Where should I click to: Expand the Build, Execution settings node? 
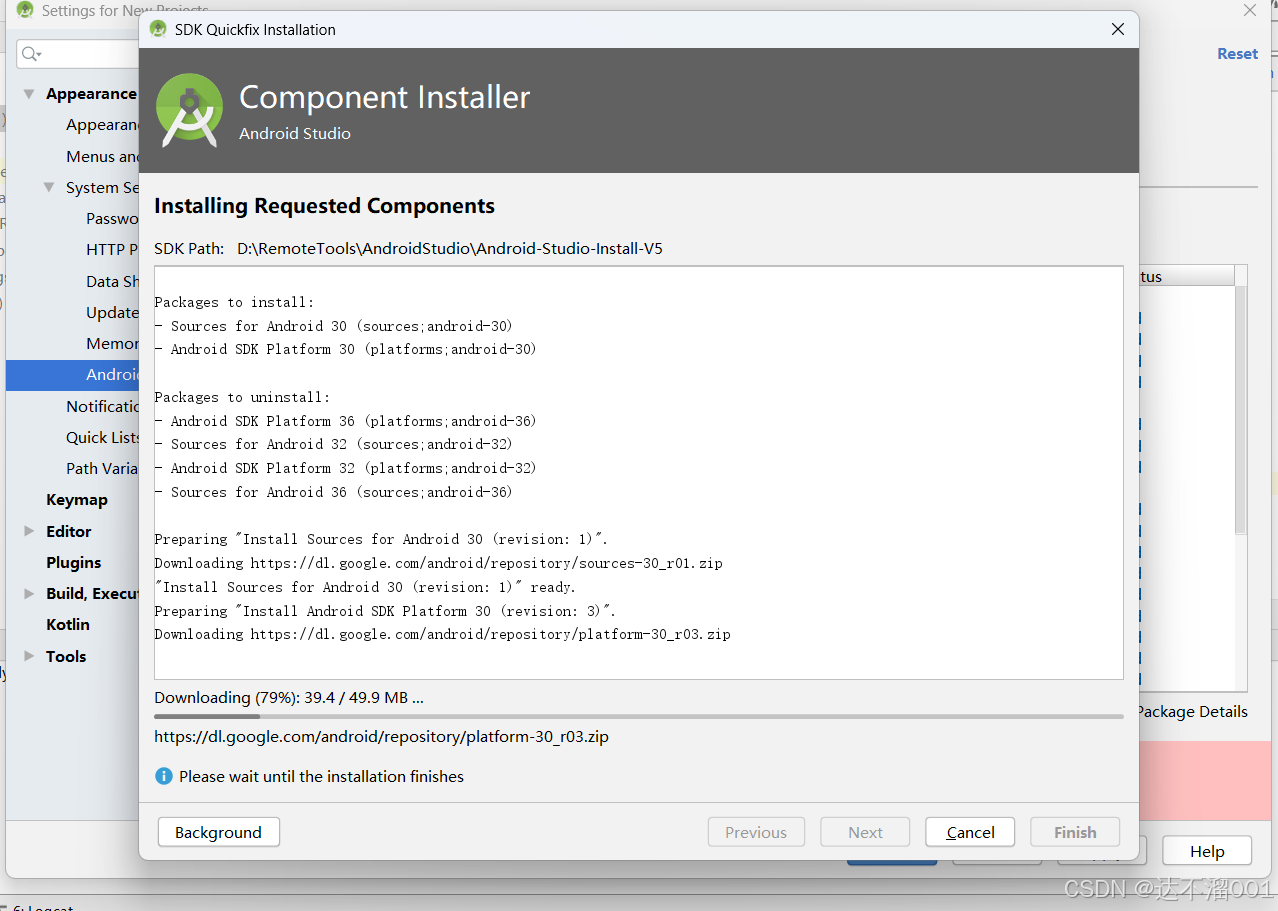[x=29, y=593]
